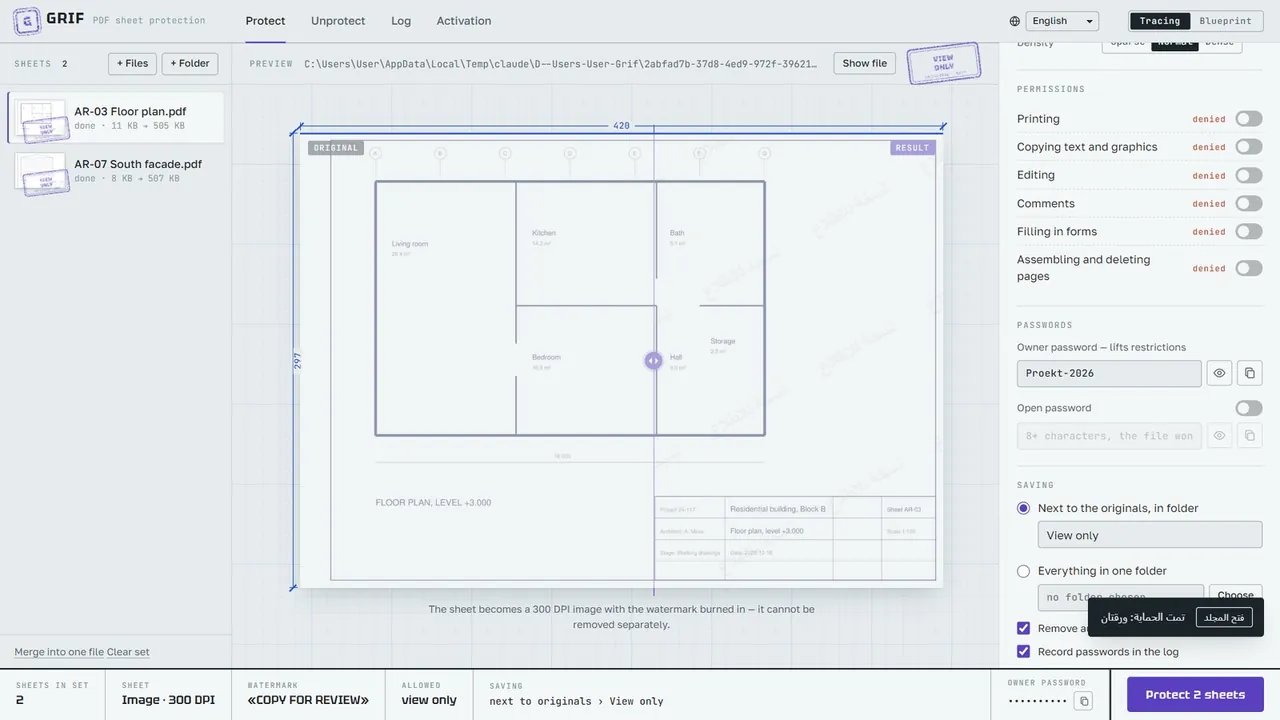Toggle the Printing permission switch

pos(1249,119)
